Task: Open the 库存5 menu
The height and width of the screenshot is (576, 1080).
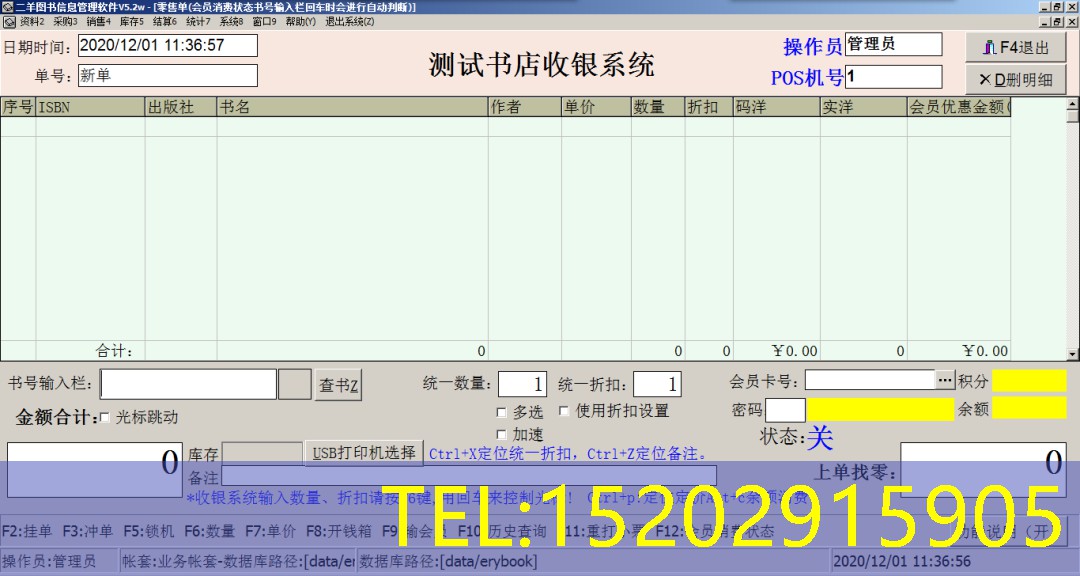Action: tap(131, 21)
